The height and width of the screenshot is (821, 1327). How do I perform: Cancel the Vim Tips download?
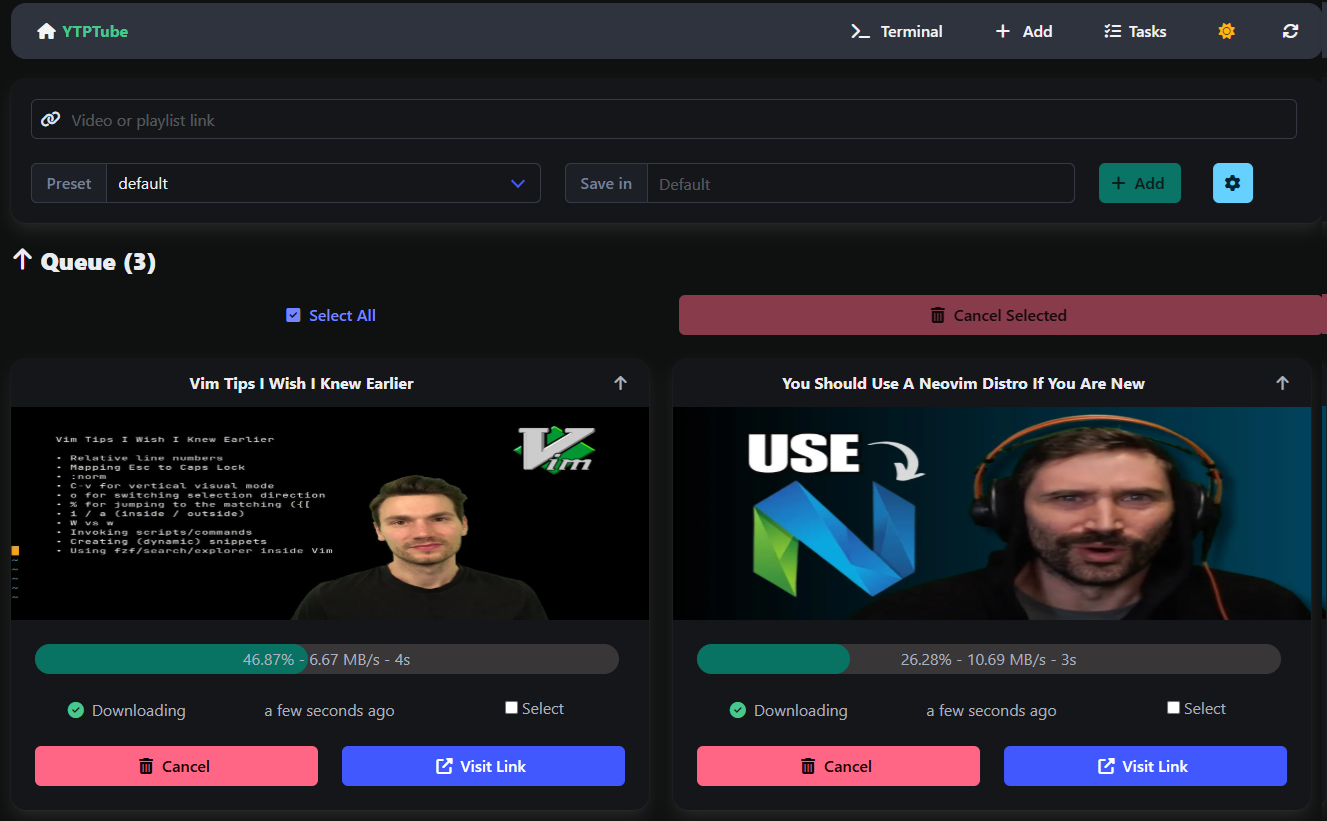[x=176, y=766]
